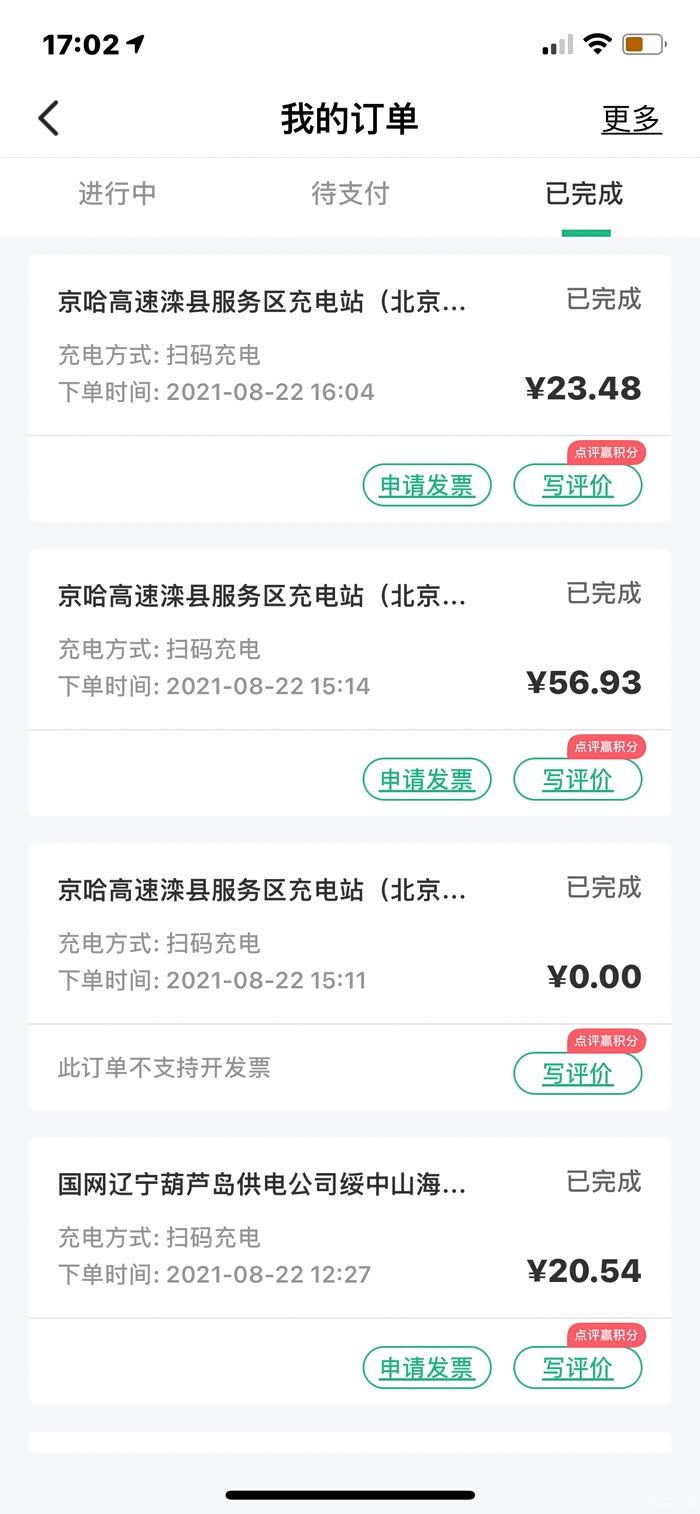Tap 写评价 for the ¥23.48 order

577,486
